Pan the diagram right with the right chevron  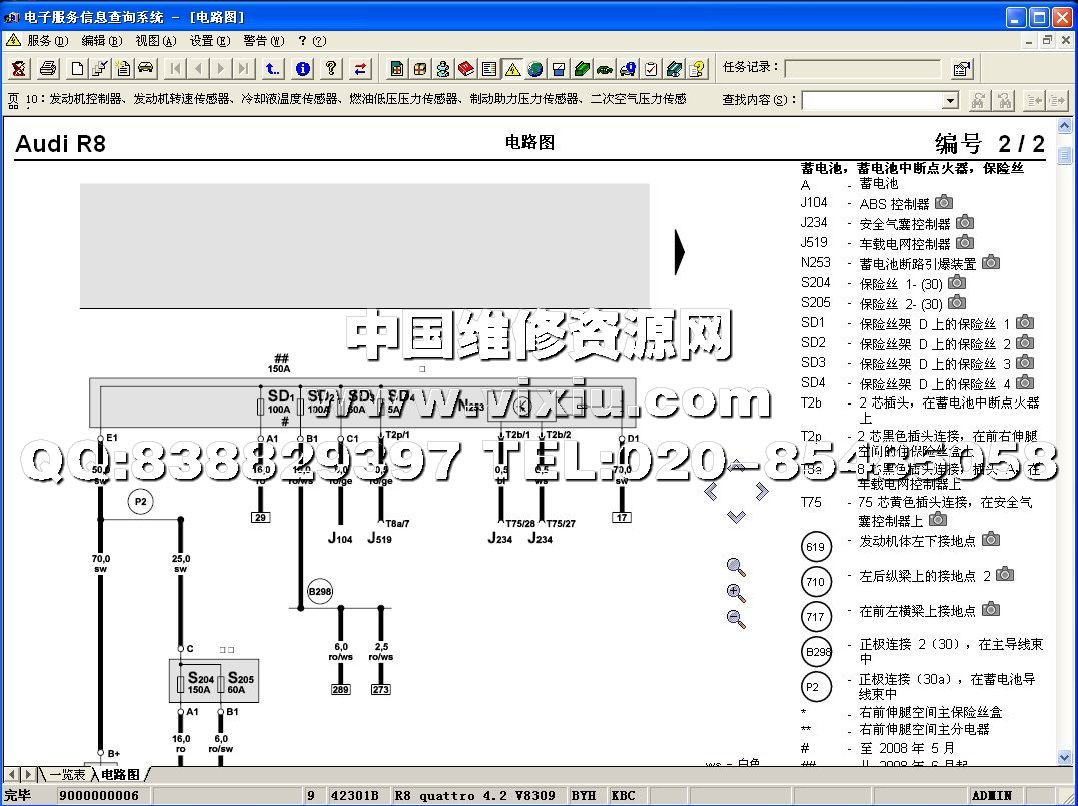762,491
